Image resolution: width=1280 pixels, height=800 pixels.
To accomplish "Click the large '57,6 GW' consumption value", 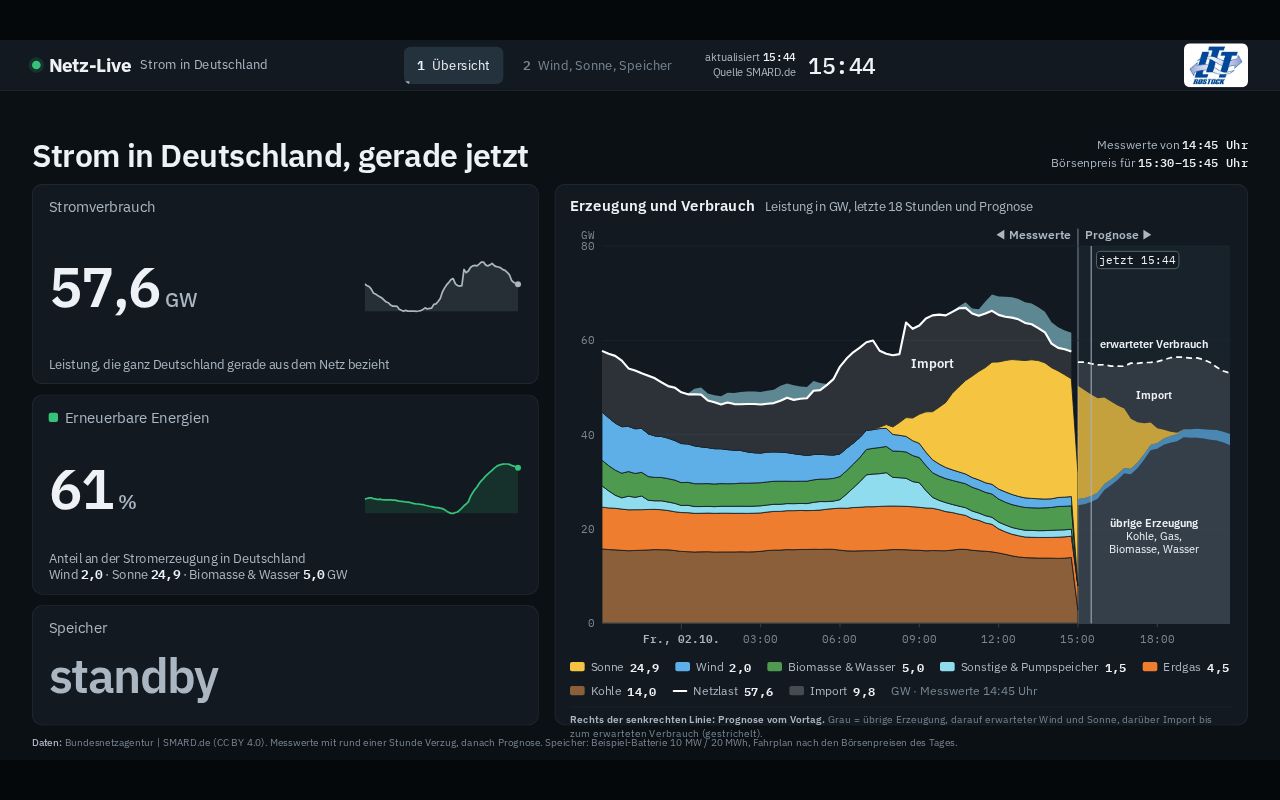I will pyautogui.click(x=123, y=288).
